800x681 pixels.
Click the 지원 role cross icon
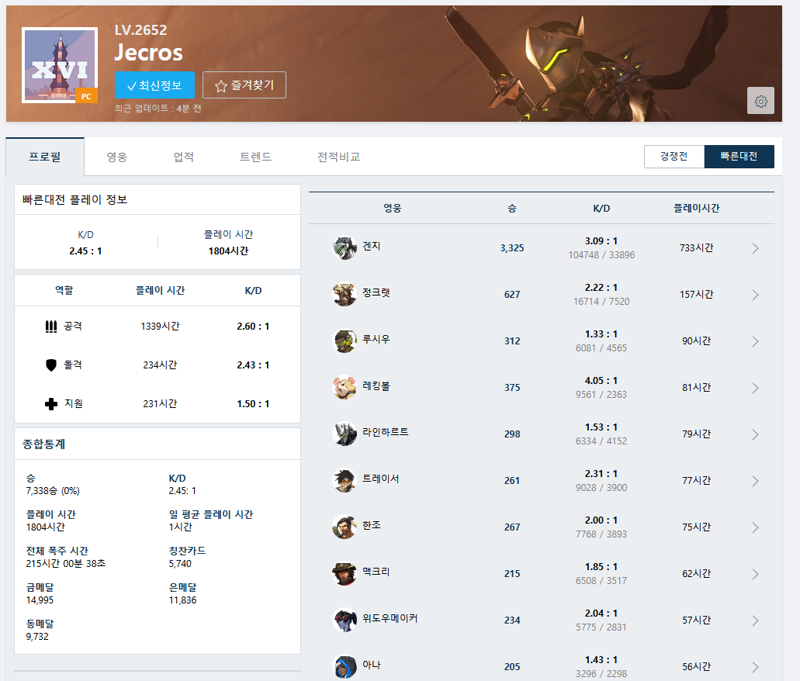pos(51,404)
